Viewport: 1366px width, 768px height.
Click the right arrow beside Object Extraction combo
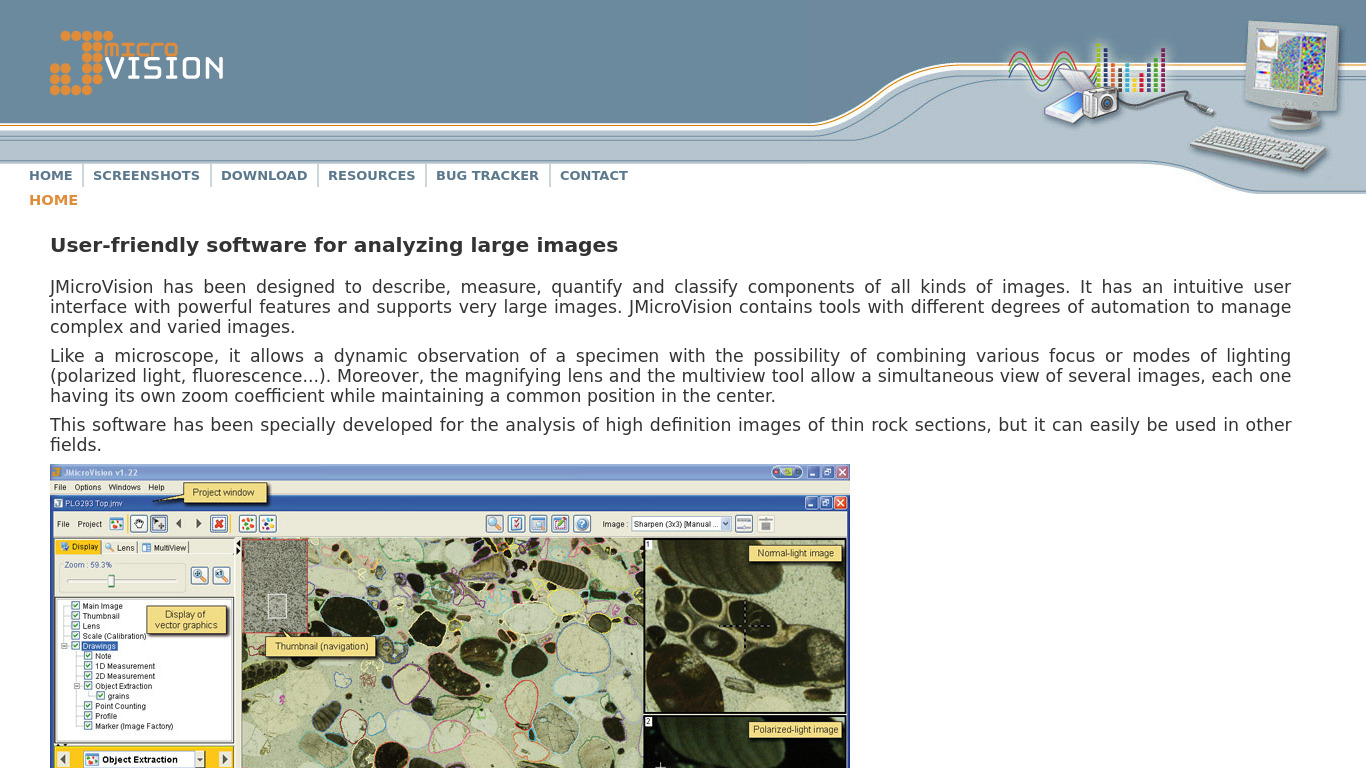point(225,759)
